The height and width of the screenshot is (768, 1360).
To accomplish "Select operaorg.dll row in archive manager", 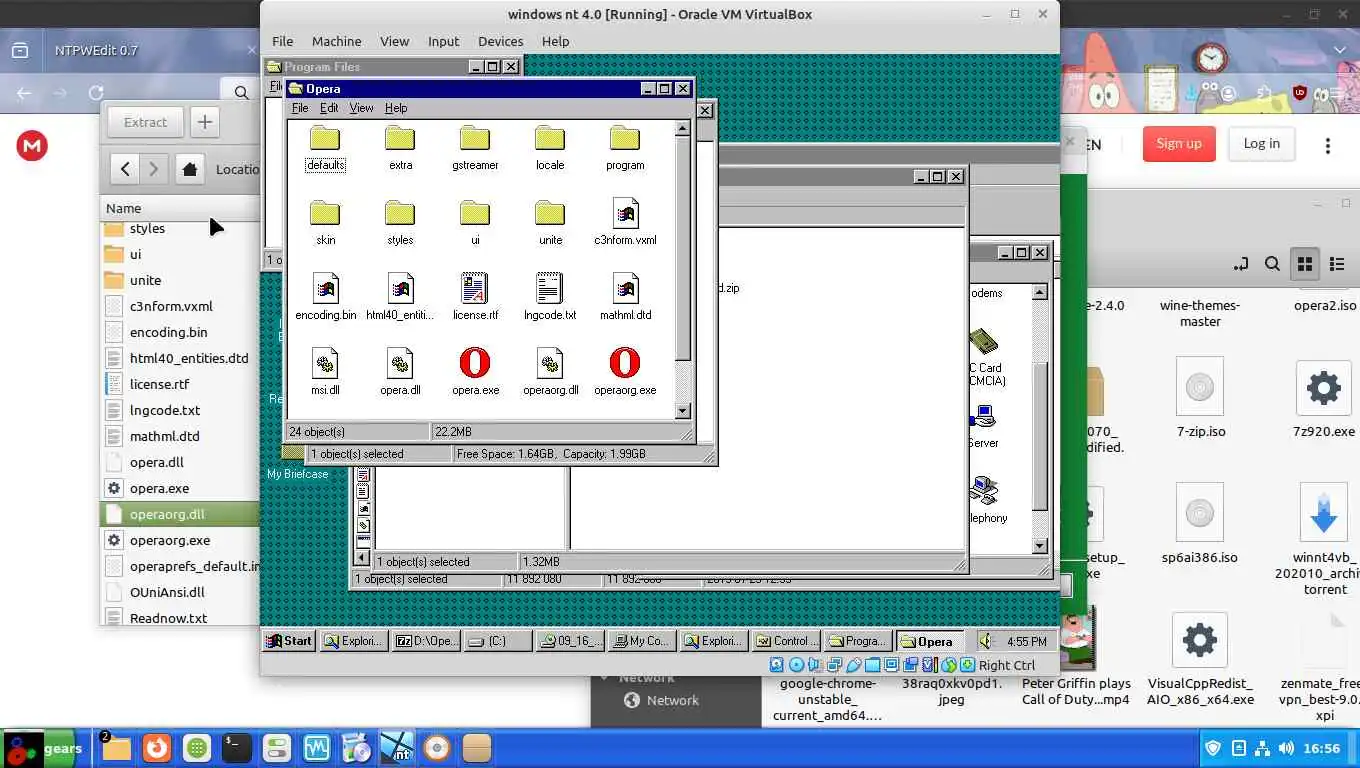I will 180,514.
